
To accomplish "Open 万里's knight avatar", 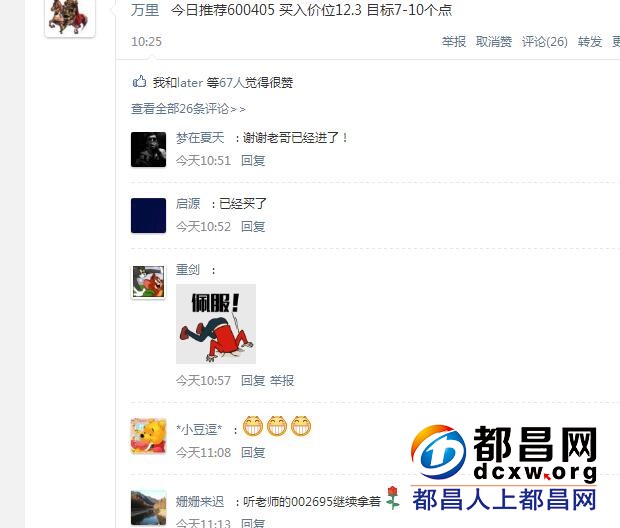I will point(70,18).
